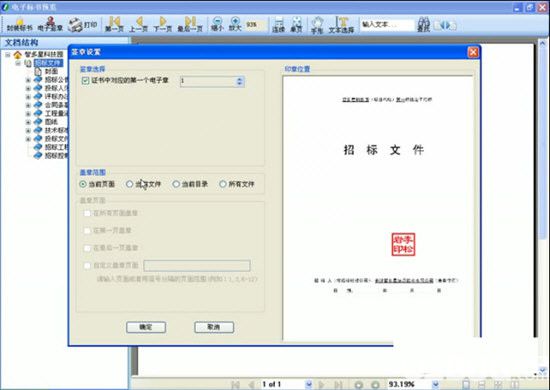Click the 放大 zoom in icon
The width and height of the screenshot is (550, 390).
[x=235, y=24]
